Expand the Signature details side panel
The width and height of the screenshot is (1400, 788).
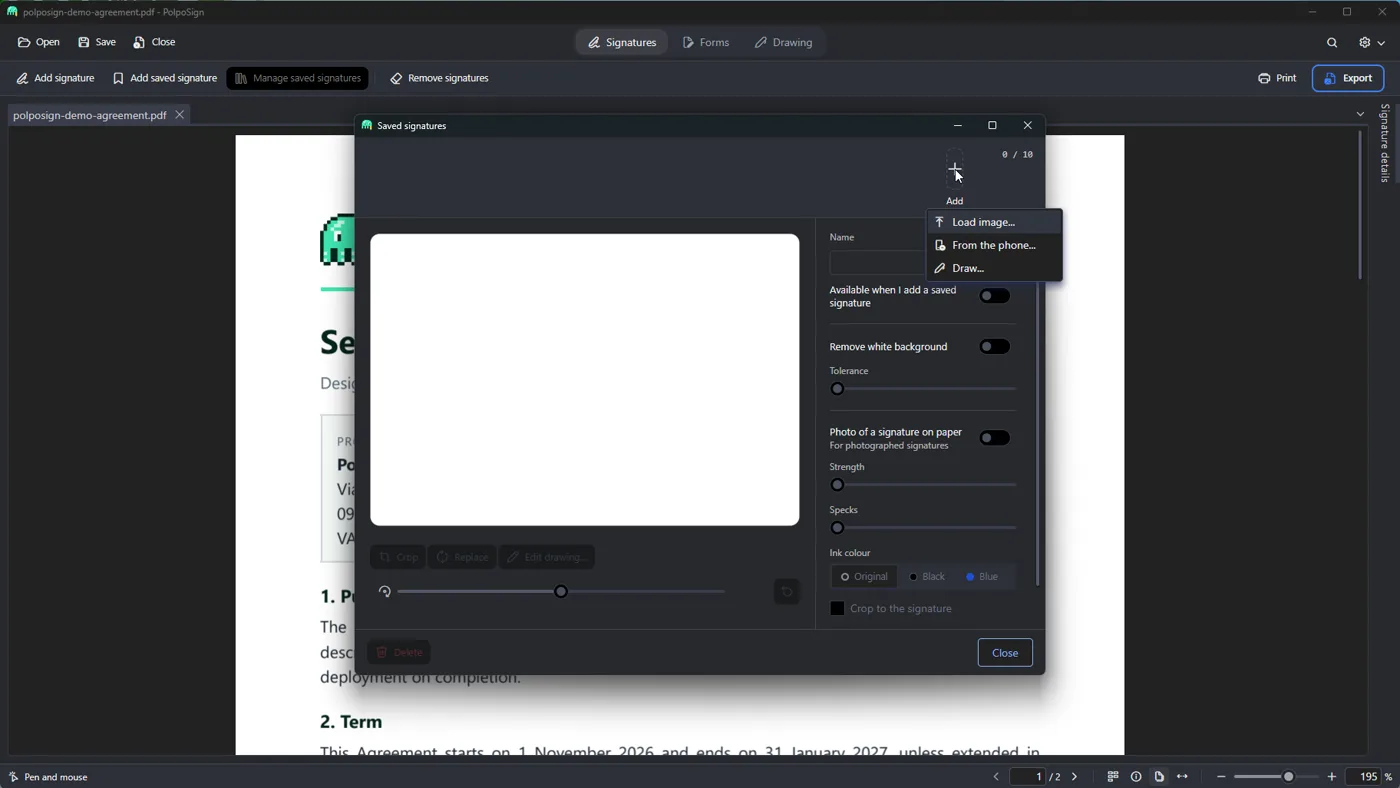1385,143
